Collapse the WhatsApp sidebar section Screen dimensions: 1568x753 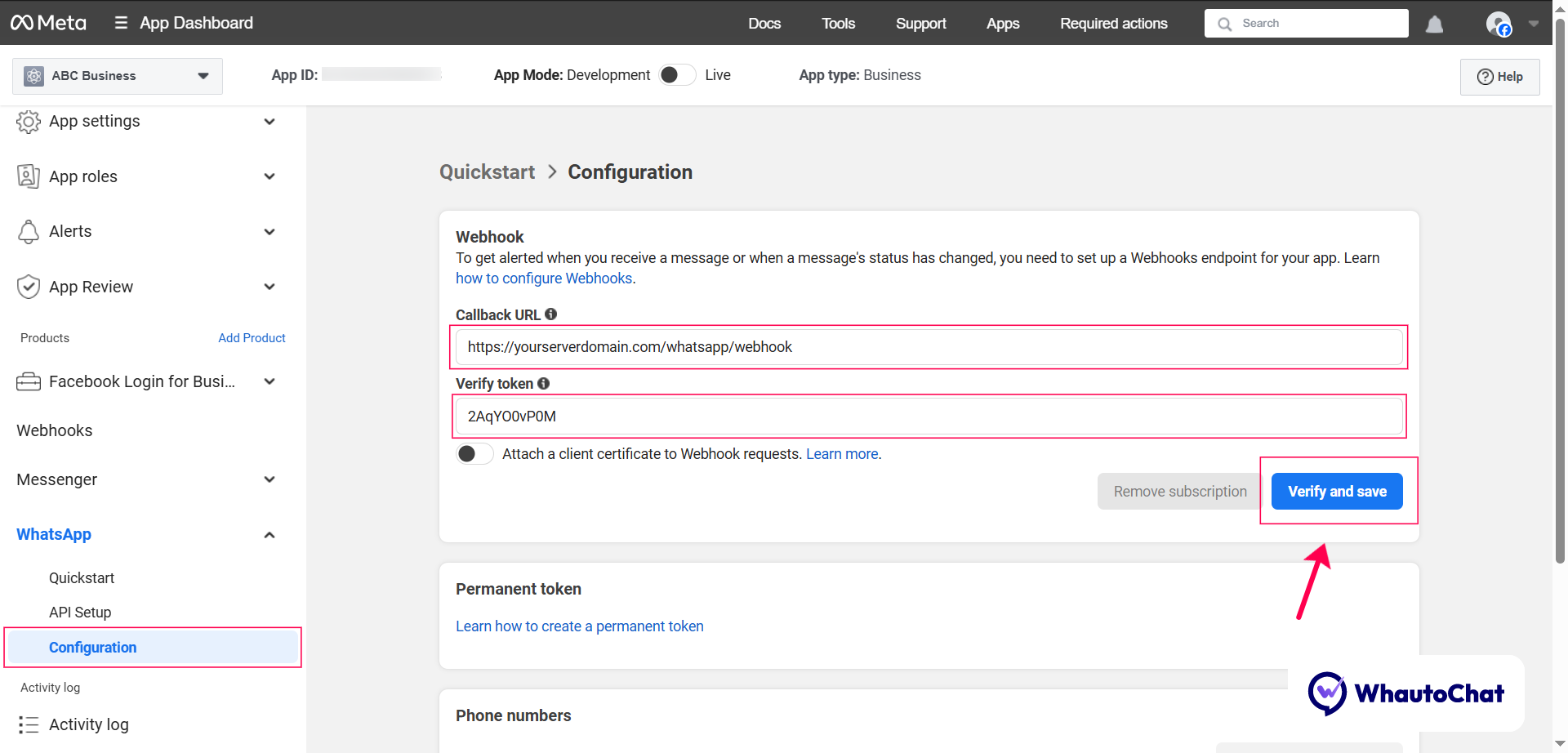269,534
